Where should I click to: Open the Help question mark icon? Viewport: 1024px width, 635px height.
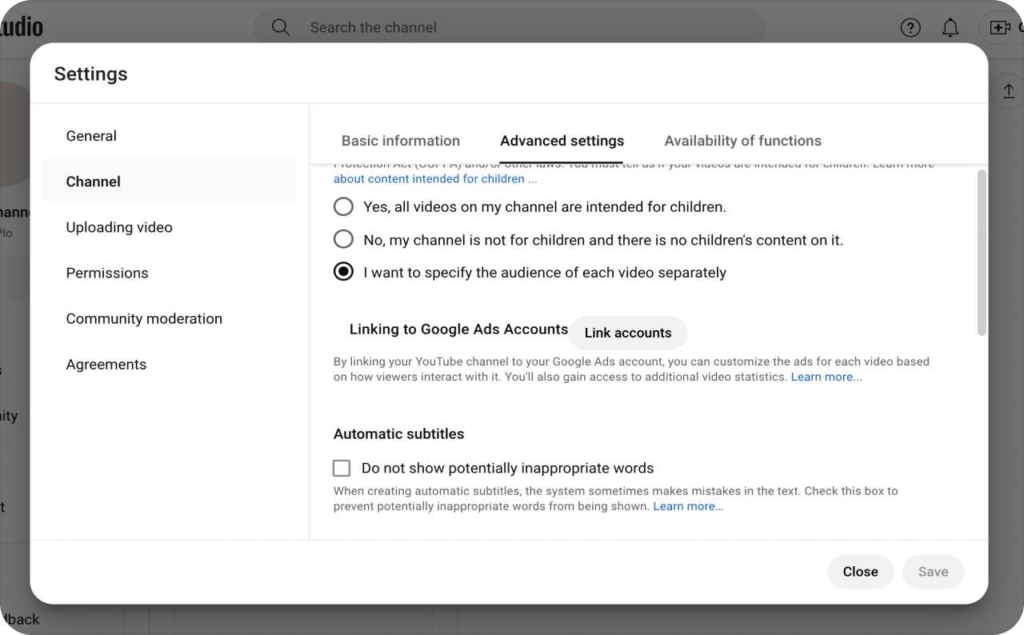click(910, 28)
